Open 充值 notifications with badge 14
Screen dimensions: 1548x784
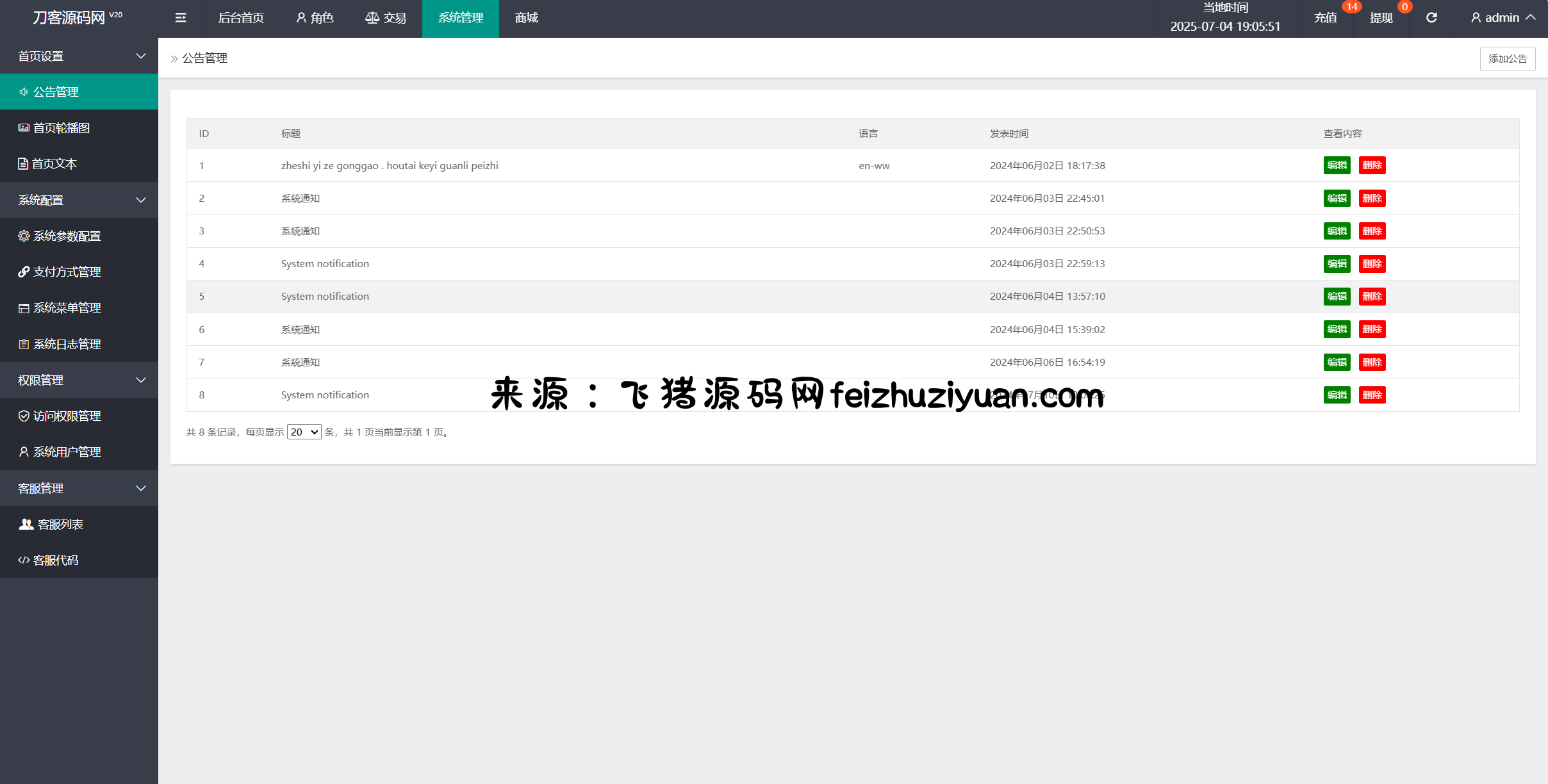tap(1326, 18)
